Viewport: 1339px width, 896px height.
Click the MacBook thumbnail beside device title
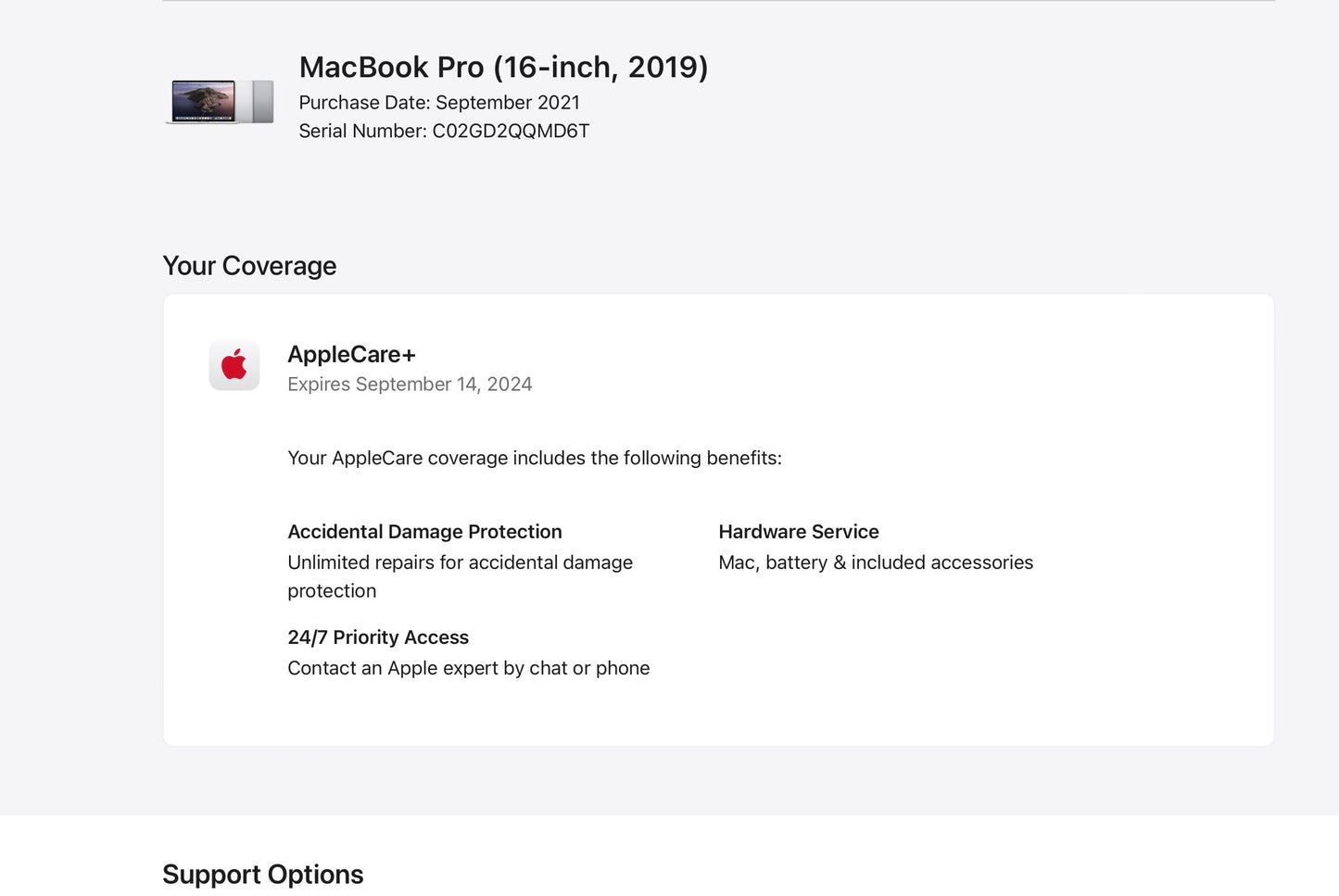tap(220, 100)
